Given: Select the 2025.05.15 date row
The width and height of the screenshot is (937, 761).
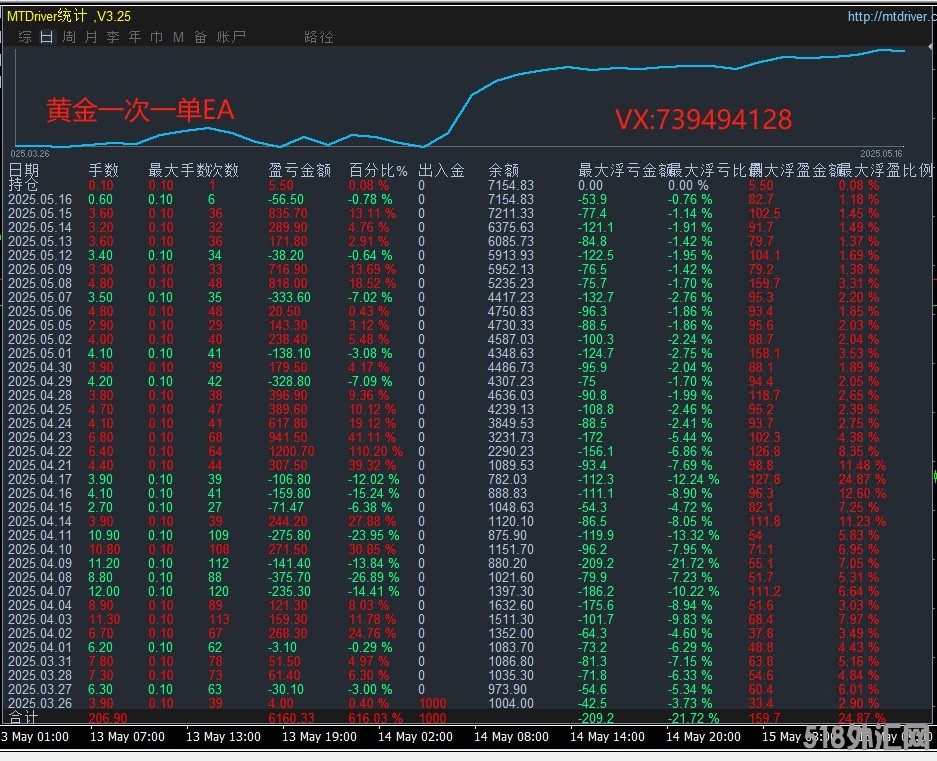Looking at the screenshot, I should [x=40, y=213].
